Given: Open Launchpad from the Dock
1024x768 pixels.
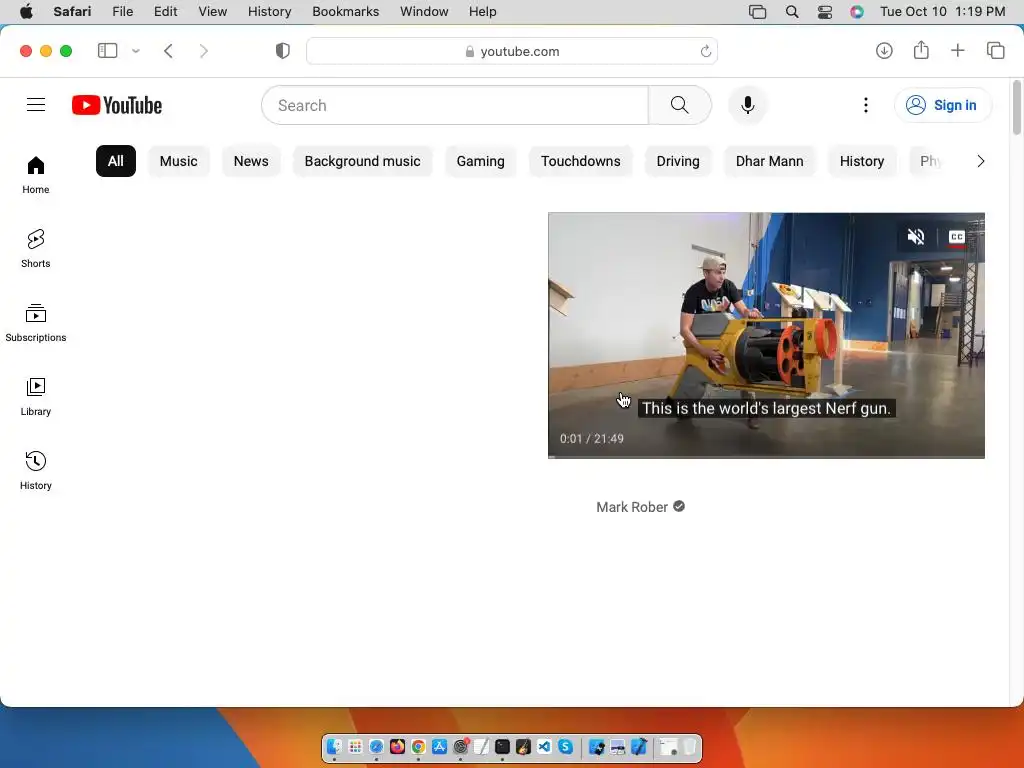Looking at the screenshot, I should (x=355, y=746).
